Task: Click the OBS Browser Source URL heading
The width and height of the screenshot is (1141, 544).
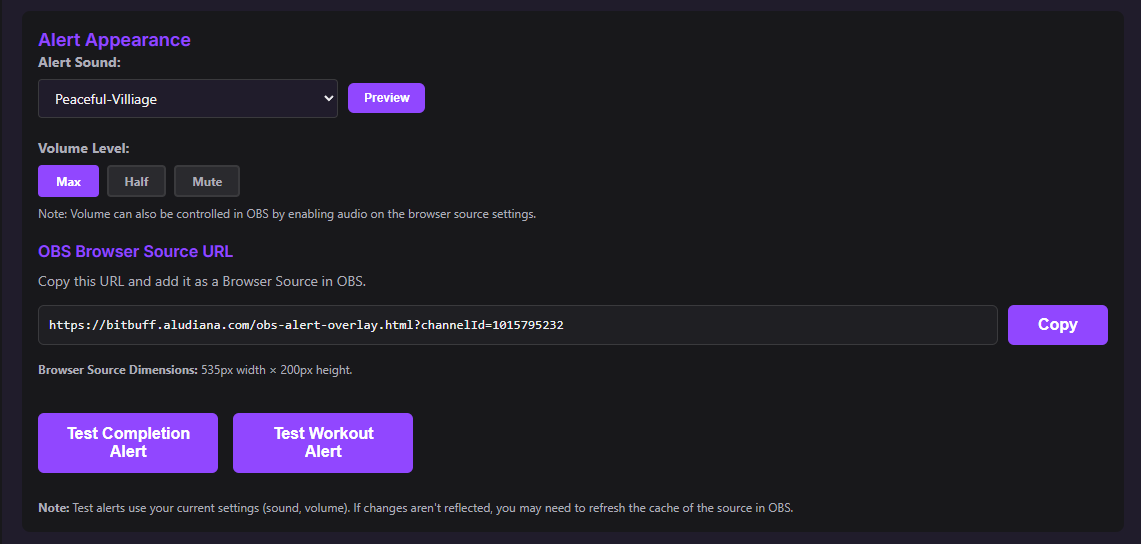Action: [x=135, y=251]
